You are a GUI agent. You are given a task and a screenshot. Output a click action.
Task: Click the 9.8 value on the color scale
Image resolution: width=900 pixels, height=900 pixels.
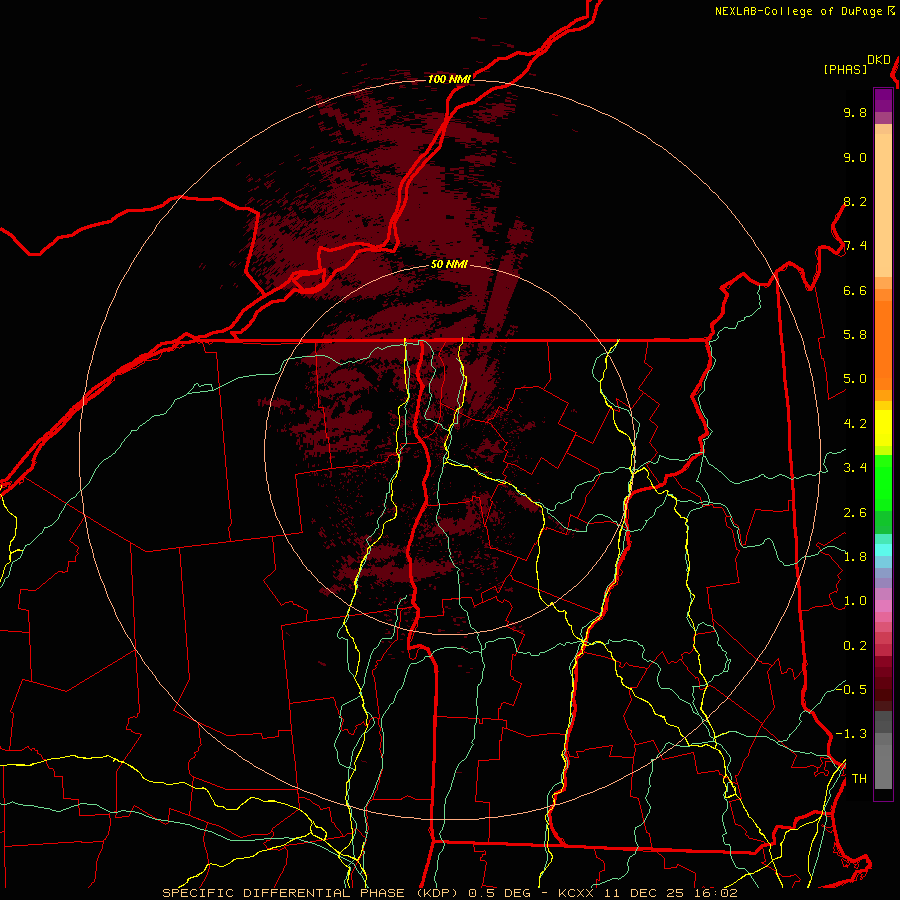(855, 112)
